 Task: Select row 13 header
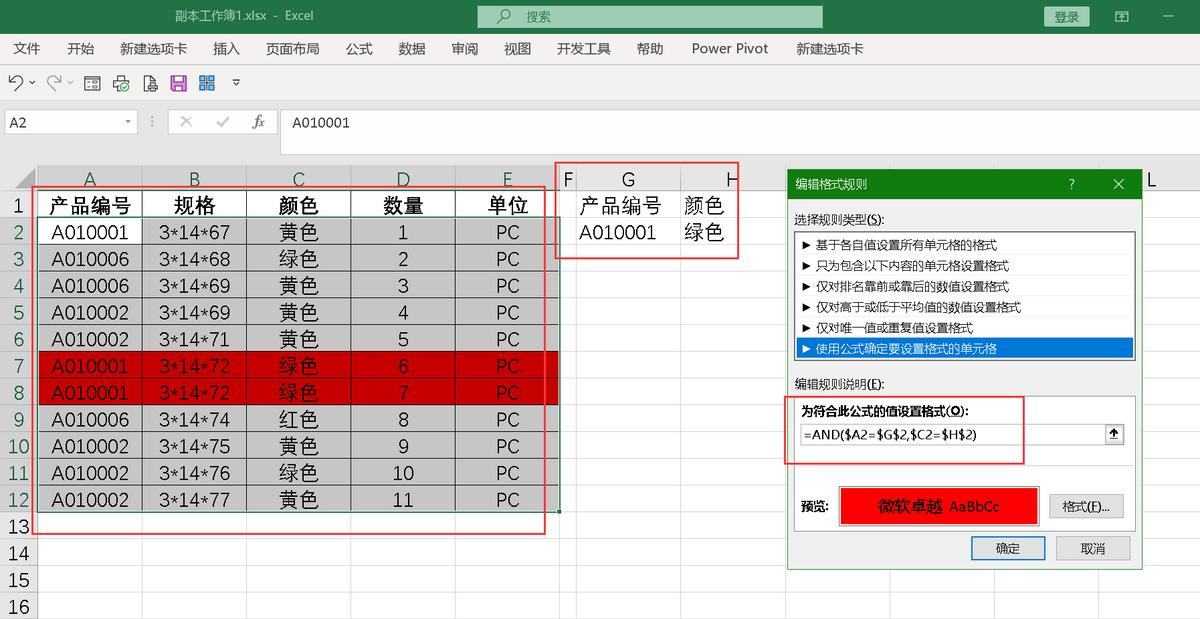tap(18, 526)
